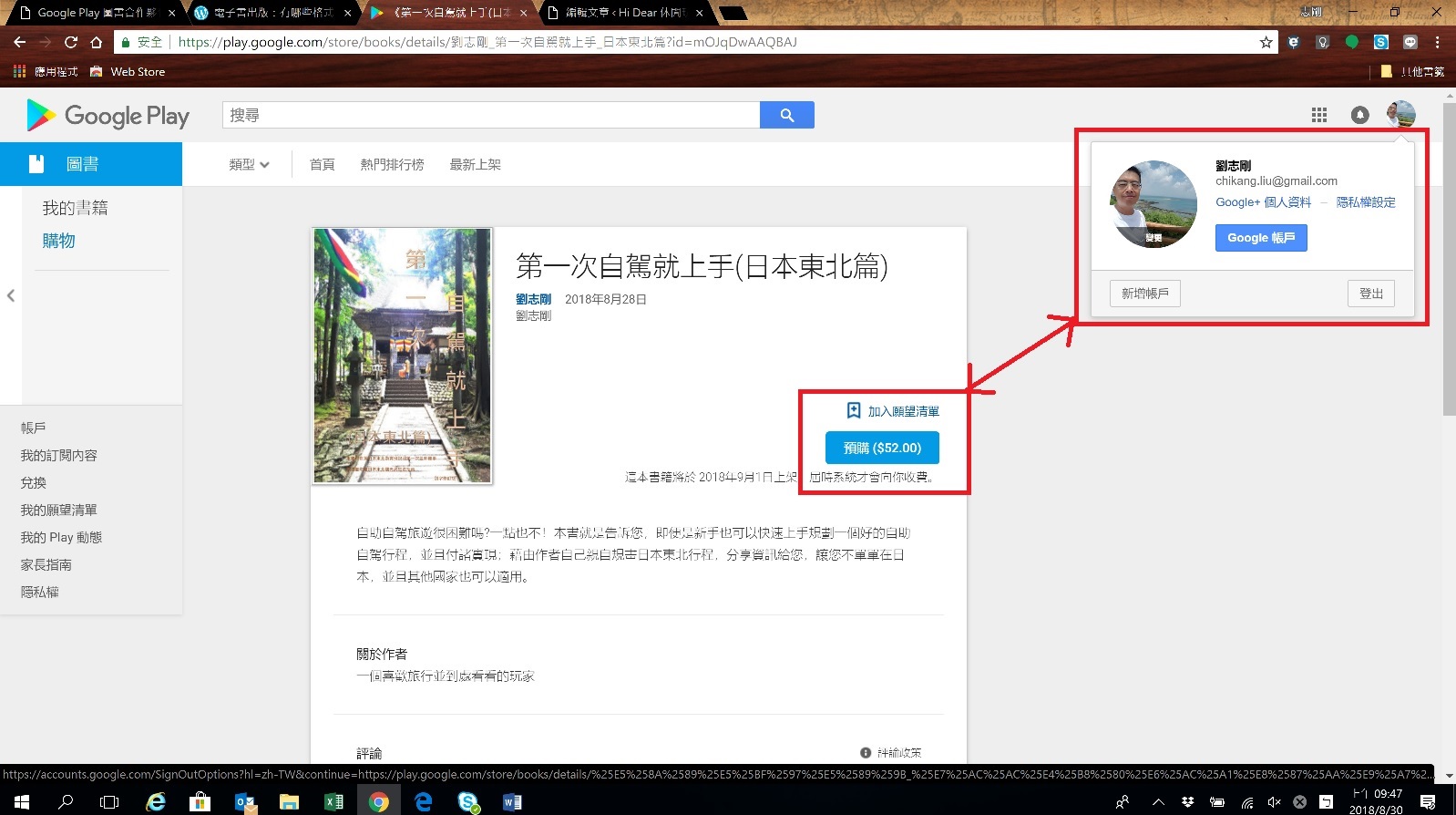
Task: Click the 評論政策 link
Action: point(899,752)
